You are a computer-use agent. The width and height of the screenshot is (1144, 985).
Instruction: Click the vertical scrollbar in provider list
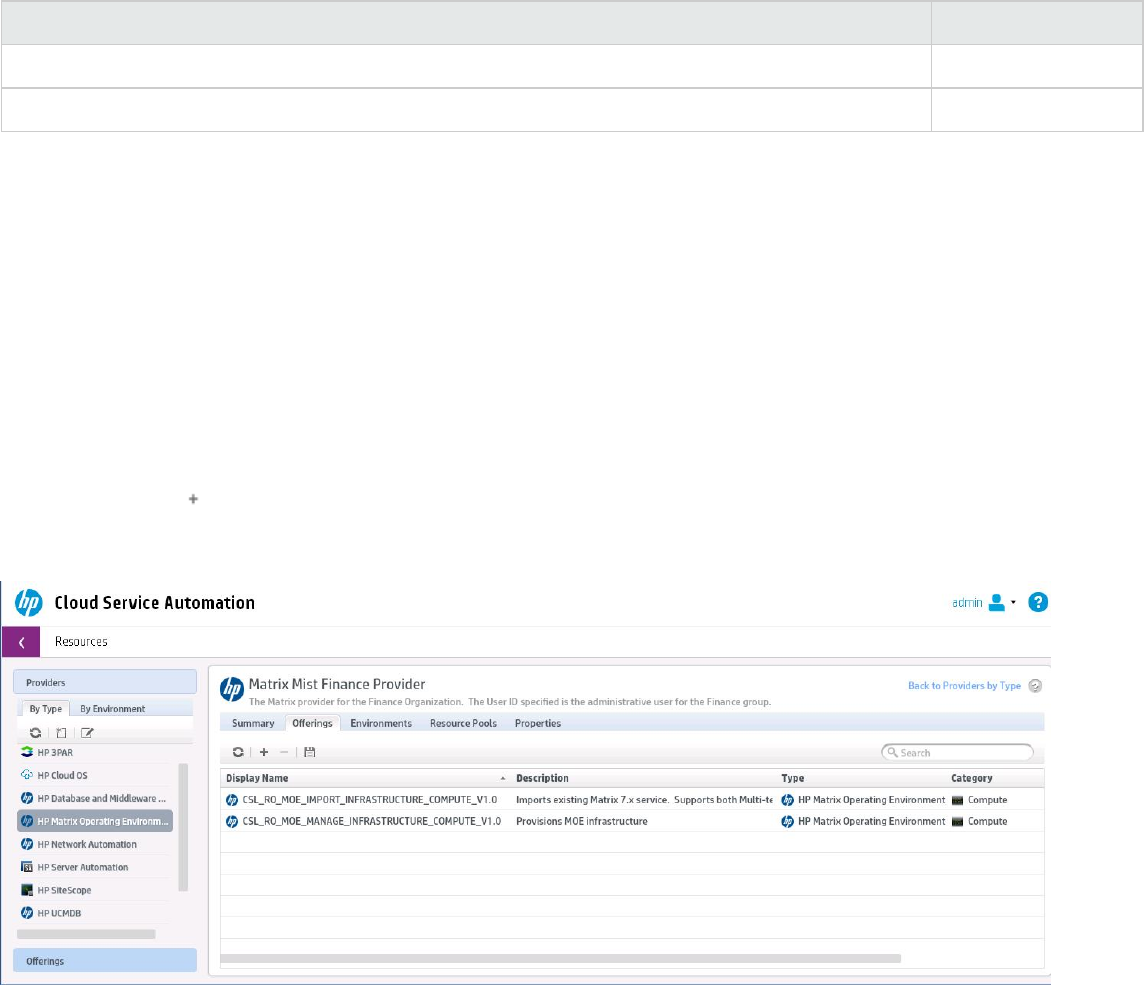click(x=183, y=827)
